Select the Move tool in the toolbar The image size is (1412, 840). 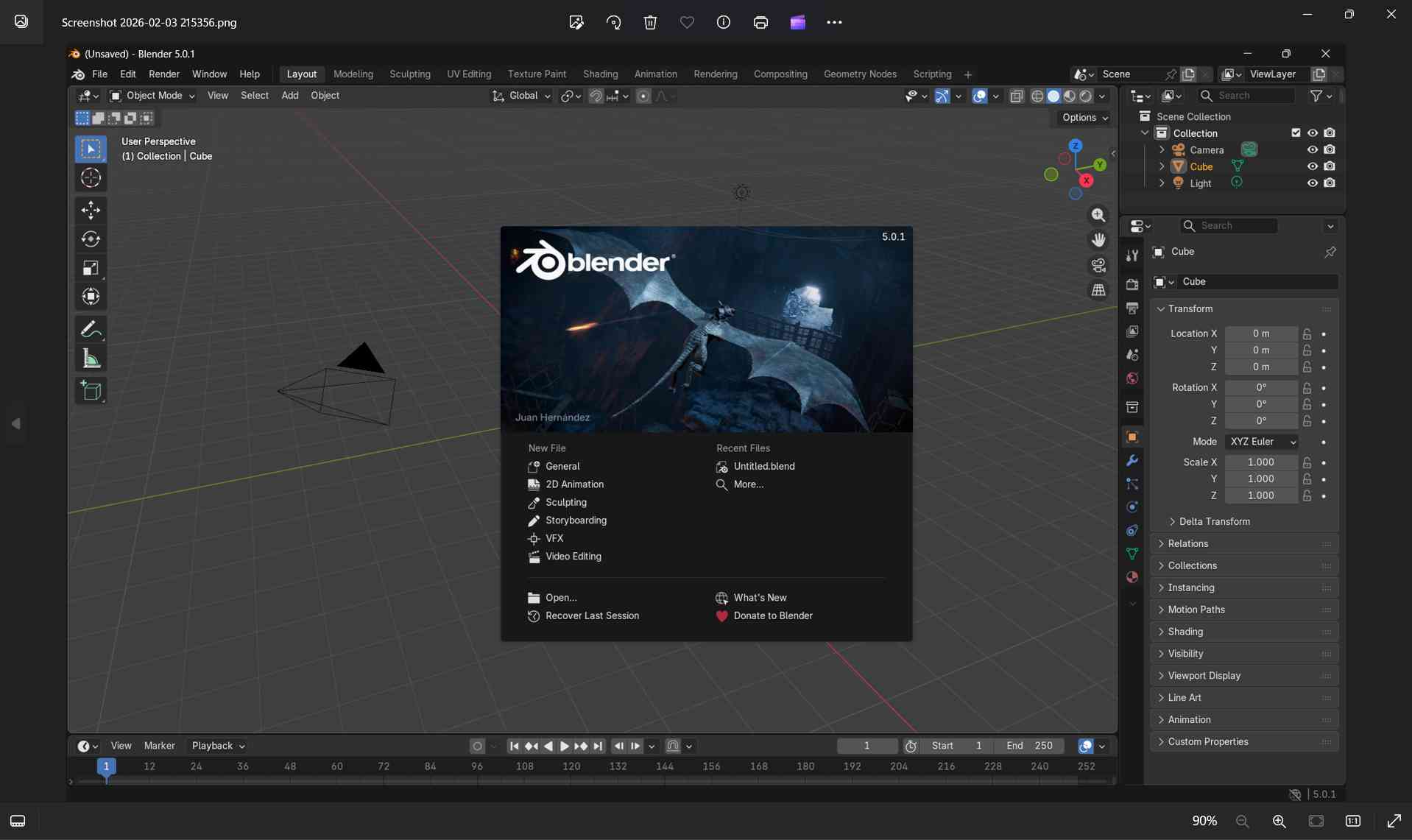point(91,210)
